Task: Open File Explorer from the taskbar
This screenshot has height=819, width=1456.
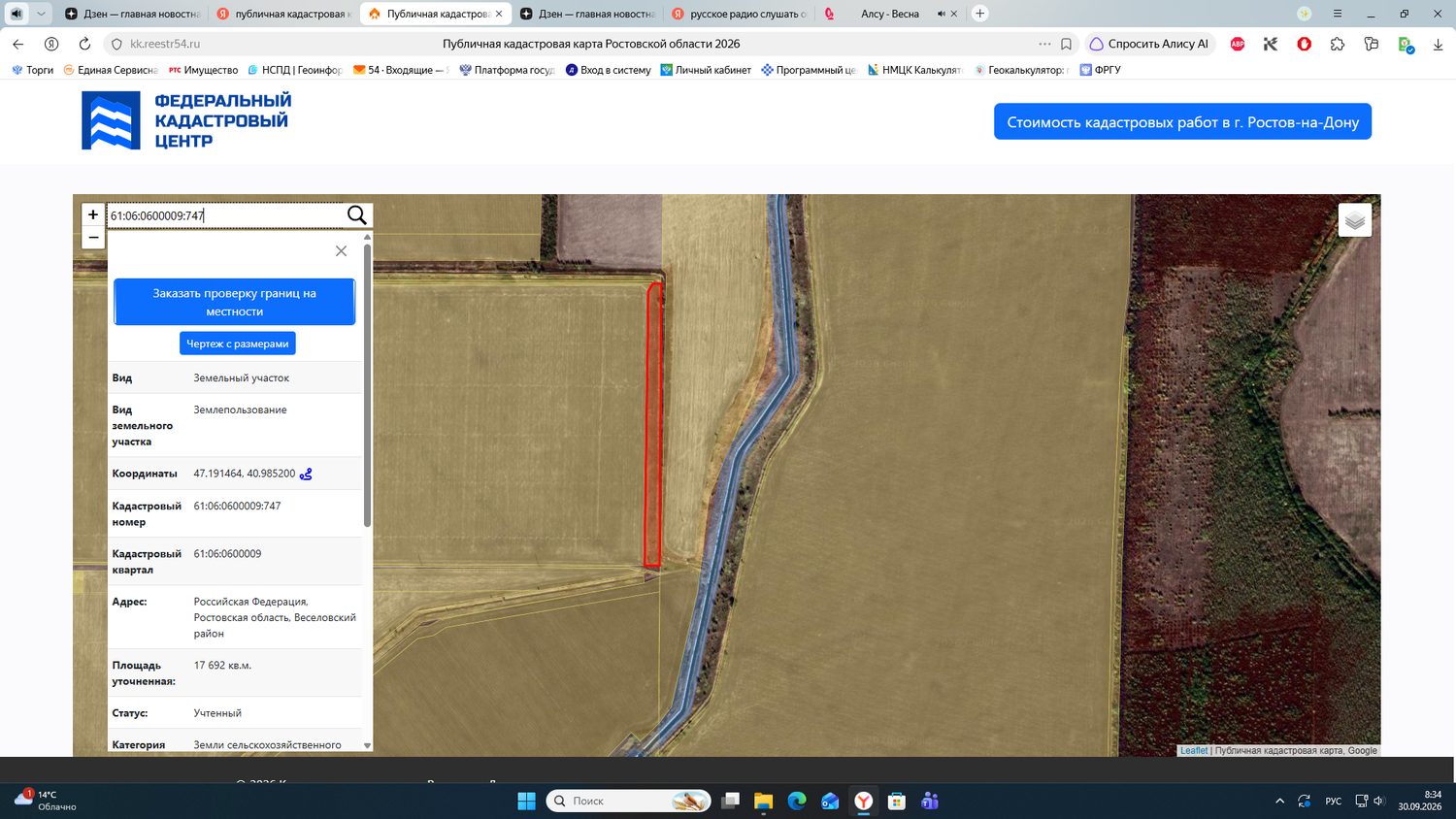Action: click(x=764, y=801)
